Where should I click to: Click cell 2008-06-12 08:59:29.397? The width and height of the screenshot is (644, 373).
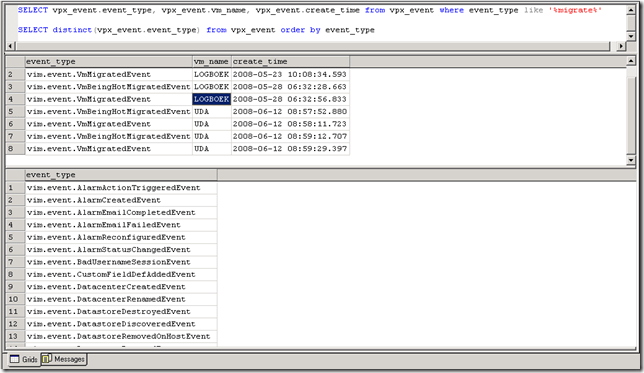[x=290, y=149]
